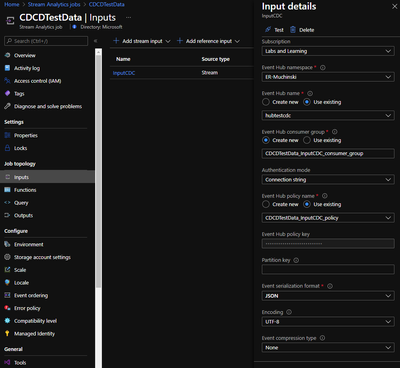
Task: Click the info icon beside Partition key
Action: pos(296,260)
